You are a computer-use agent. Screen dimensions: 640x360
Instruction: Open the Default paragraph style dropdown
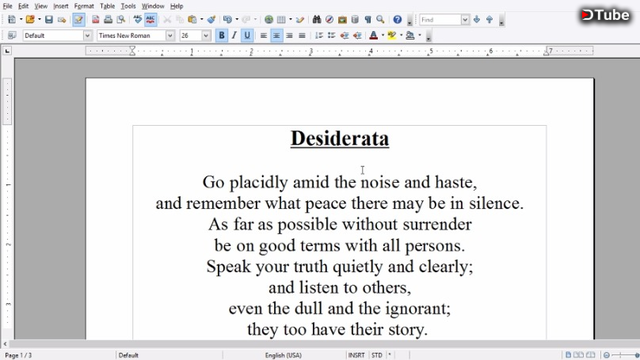tap(87, 36)
